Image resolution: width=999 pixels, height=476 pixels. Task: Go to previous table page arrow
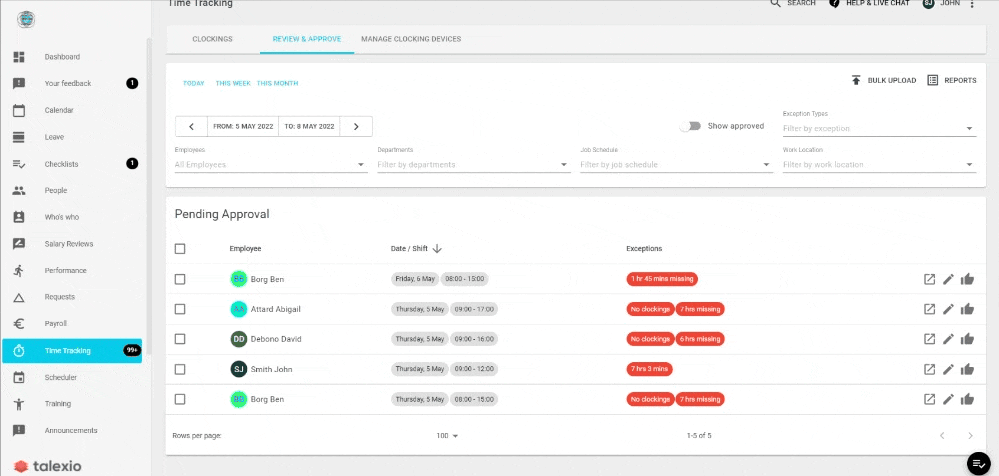(x=942, y=436)
